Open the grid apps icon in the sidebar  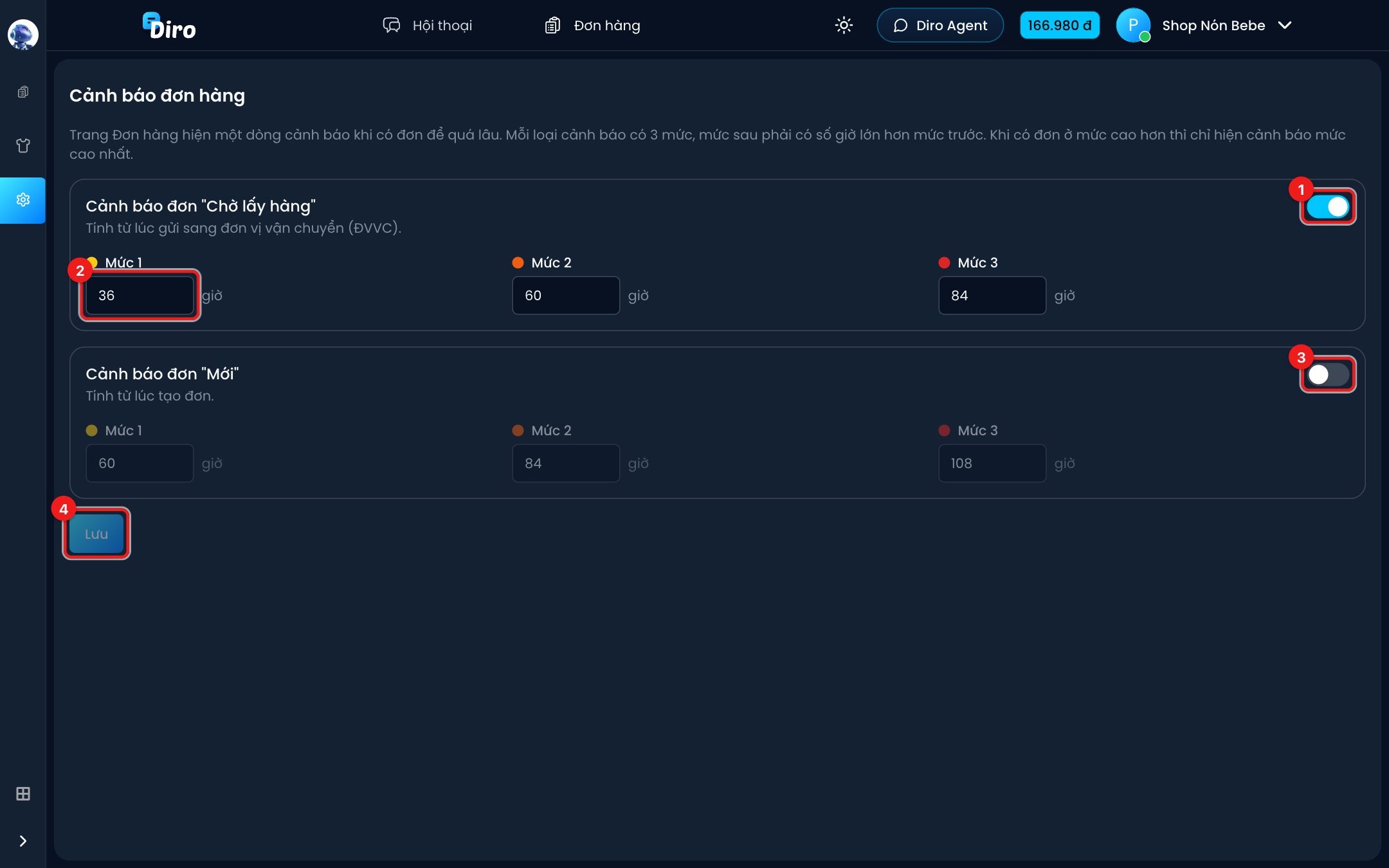tap(23, 794)
